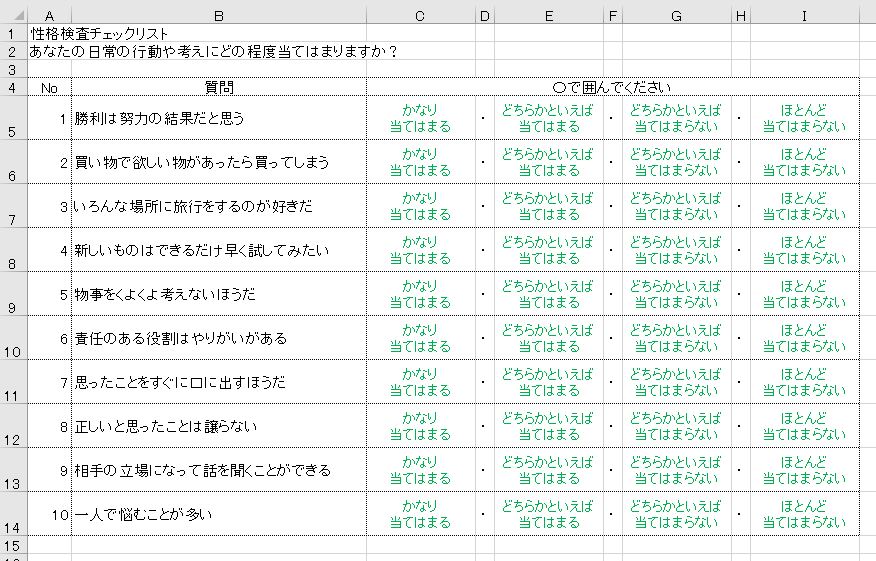The width and height of the screenshot is (876, 561).
Task: Click ほとんど当てはまらない in question 10 row
Action: point(804,514)
